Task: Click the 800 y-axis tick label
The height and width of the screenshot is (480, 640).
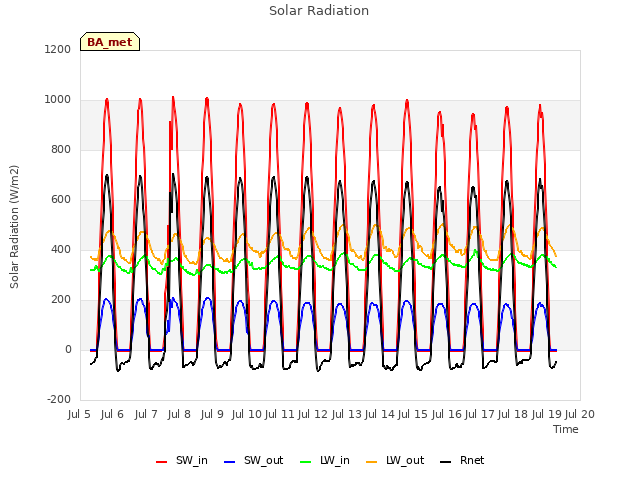Action: tap(61, 149)
